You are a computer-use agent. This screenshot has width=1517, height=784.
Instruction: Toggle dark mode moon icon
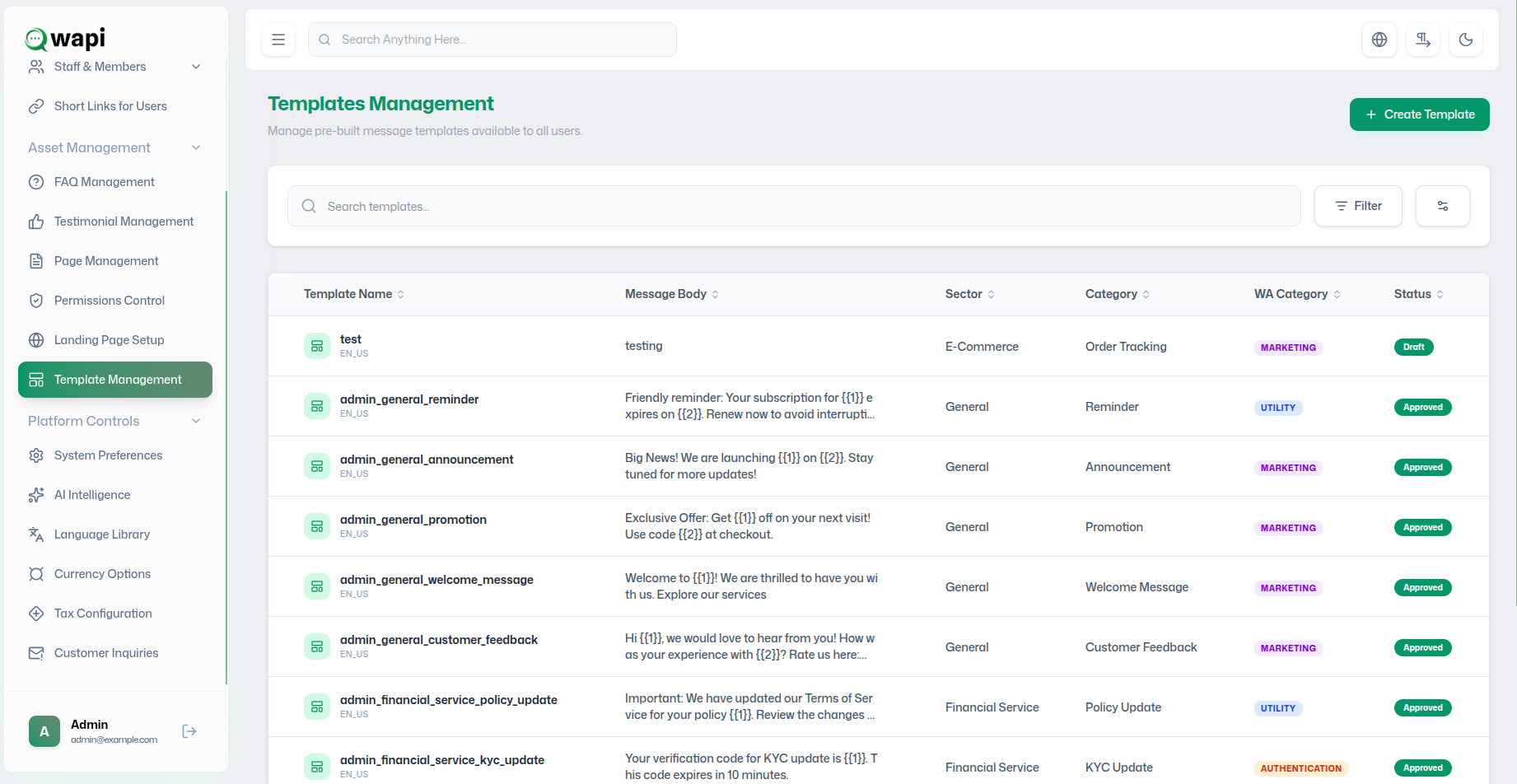(1466, 40)
